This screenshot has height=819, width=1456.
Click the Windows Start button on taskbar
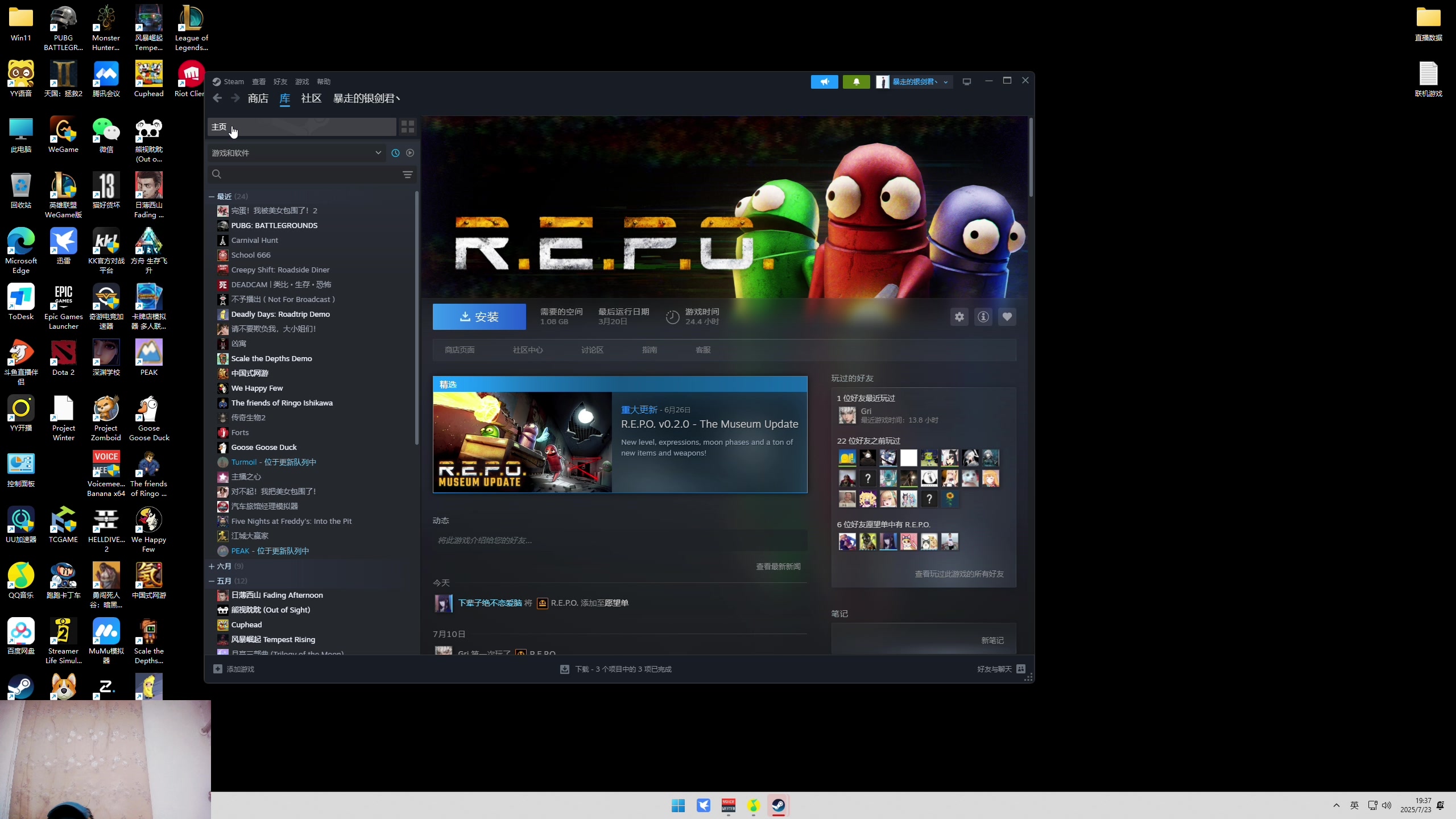pyautogui.click(x=678, y=805)
